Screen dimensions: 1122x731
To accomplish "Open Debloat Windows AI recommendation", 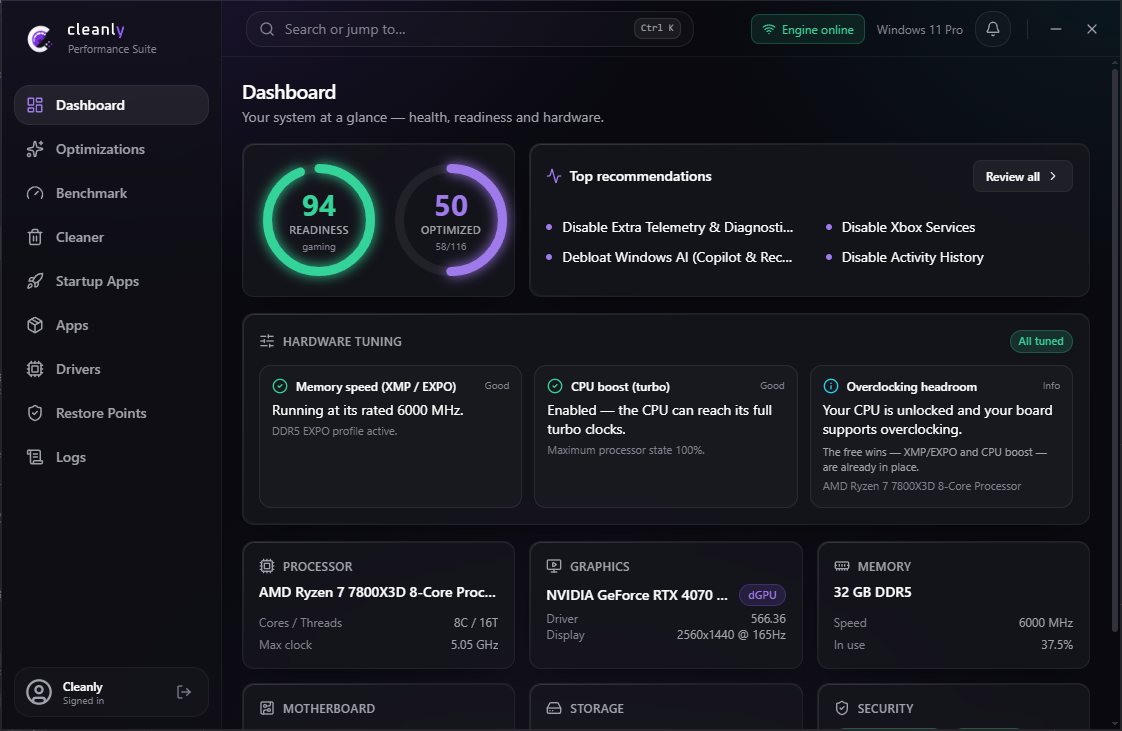I will coord(677,257).
